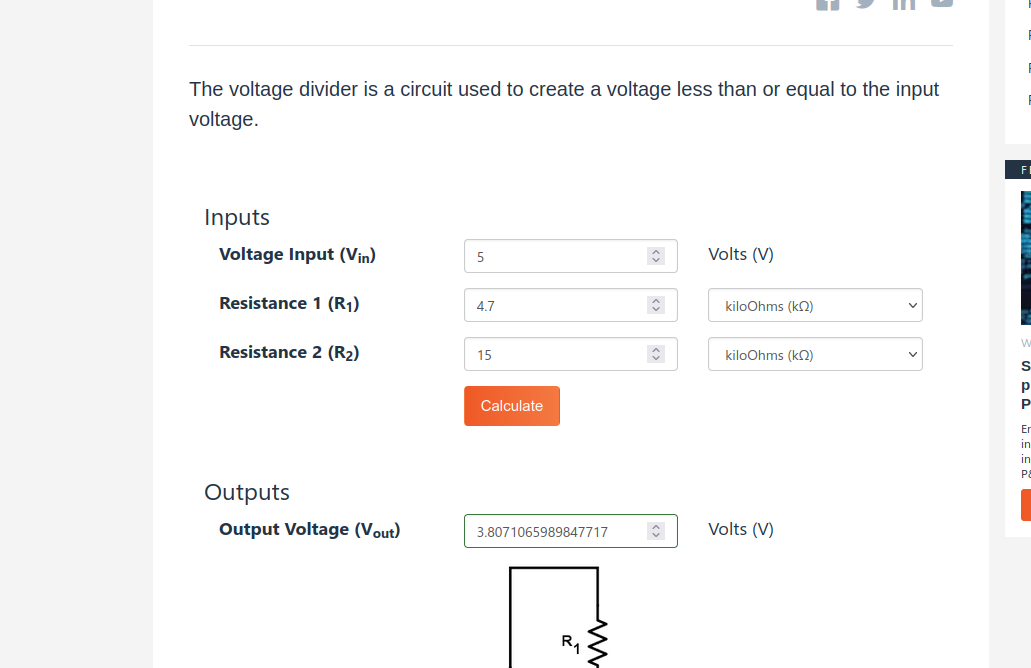Screen dimensions: 1031x668
Task: Open the featured sidebar thumbnail image
Action: (1025, 258)
